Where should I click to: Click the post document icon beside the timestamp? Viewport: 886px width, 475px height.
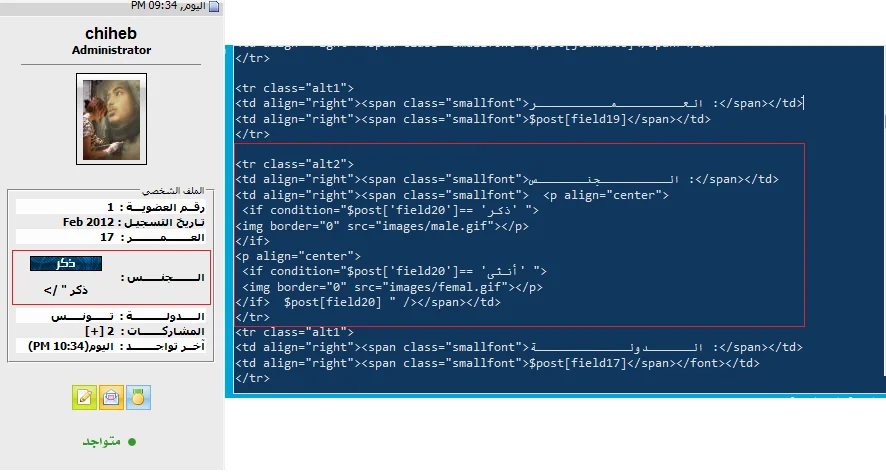(x=218, y=6)
